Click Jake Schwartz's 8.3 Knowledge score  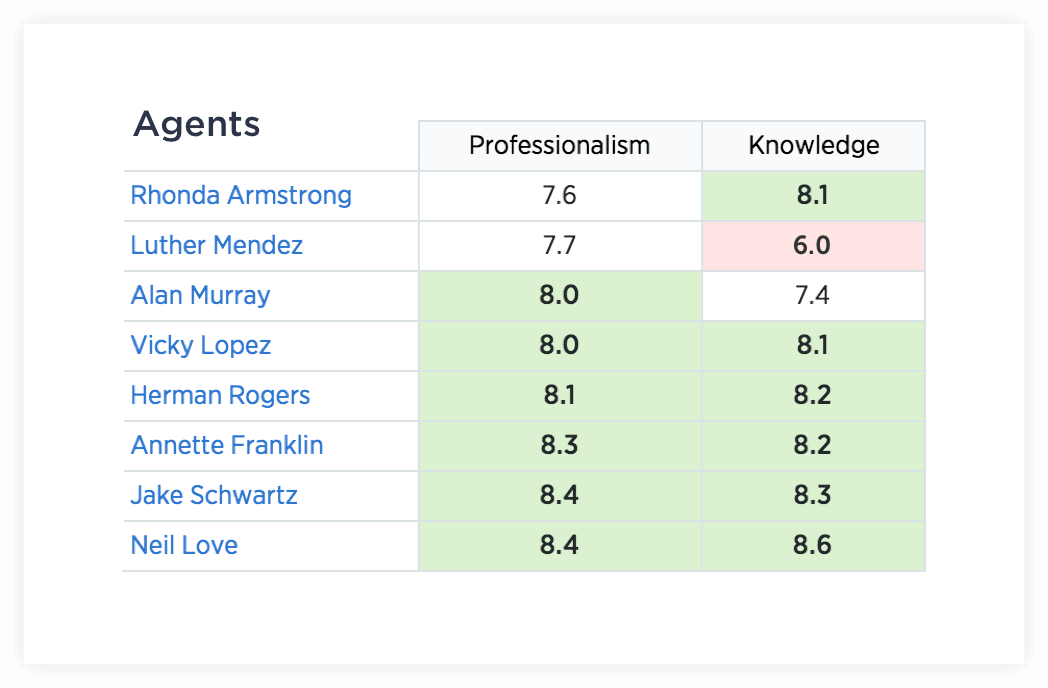pyautogui.click(x=812, y=495)
